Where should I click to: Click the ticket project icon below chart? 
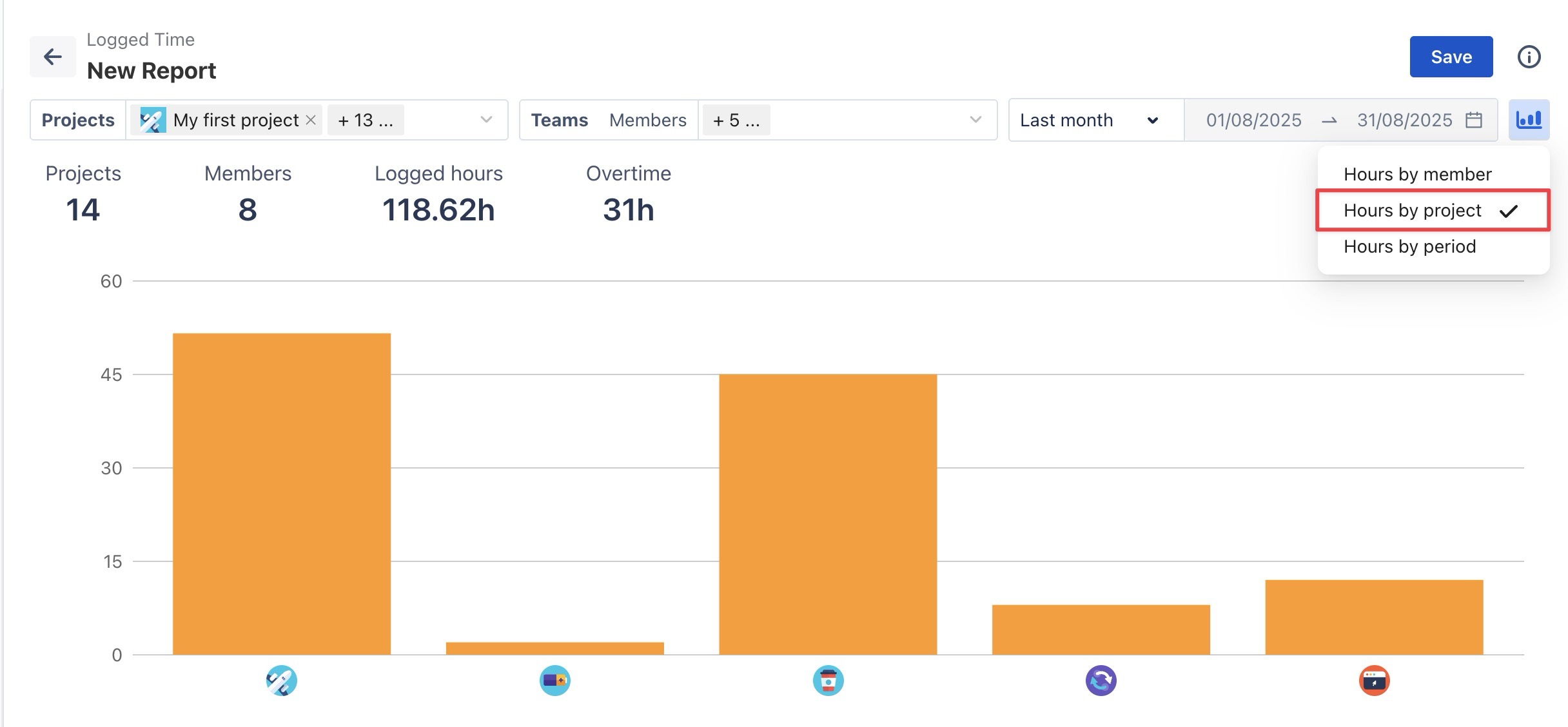554,681
